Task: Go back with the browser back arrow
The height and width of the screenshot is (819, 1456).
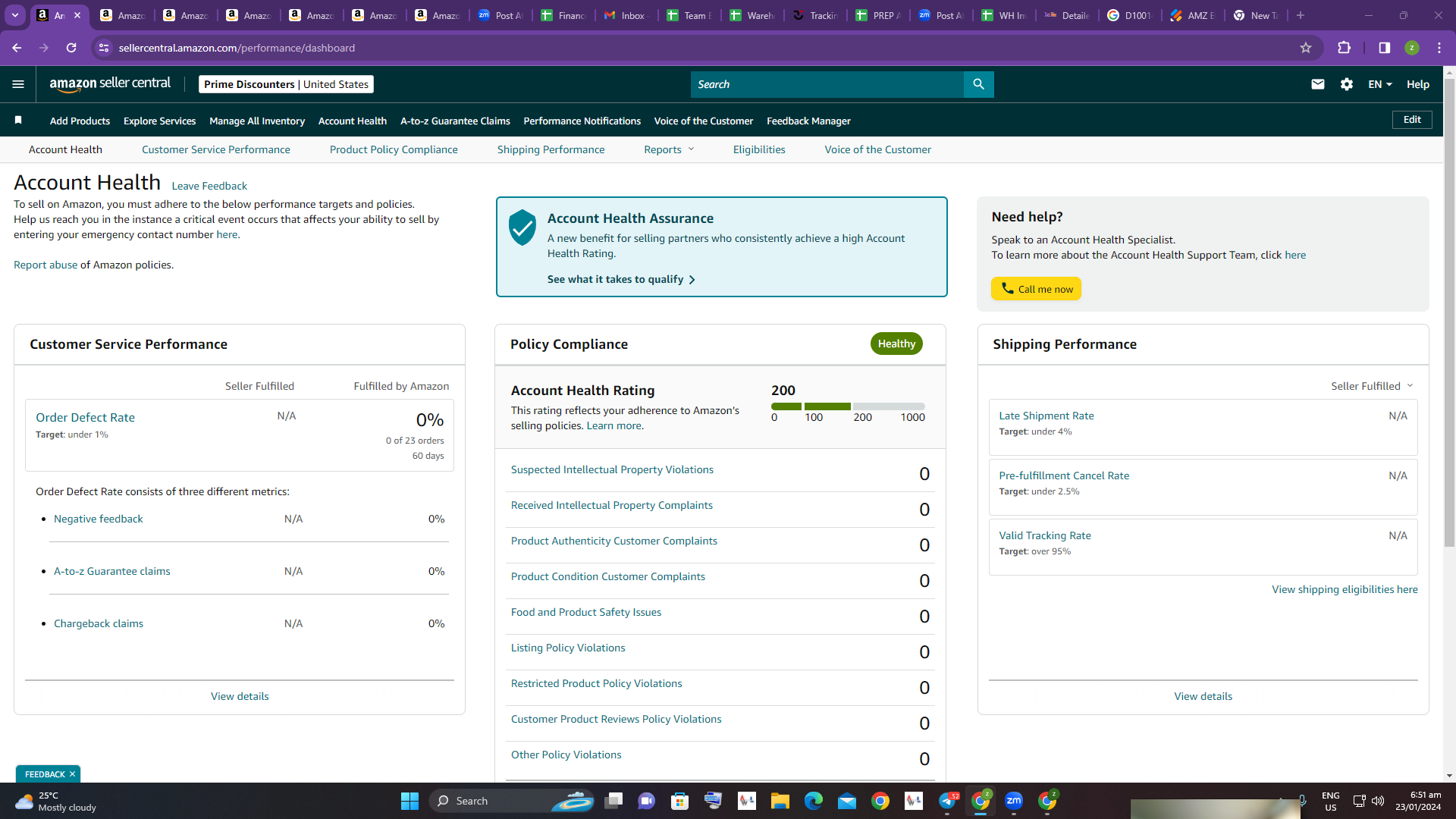Action: (17, 48)
